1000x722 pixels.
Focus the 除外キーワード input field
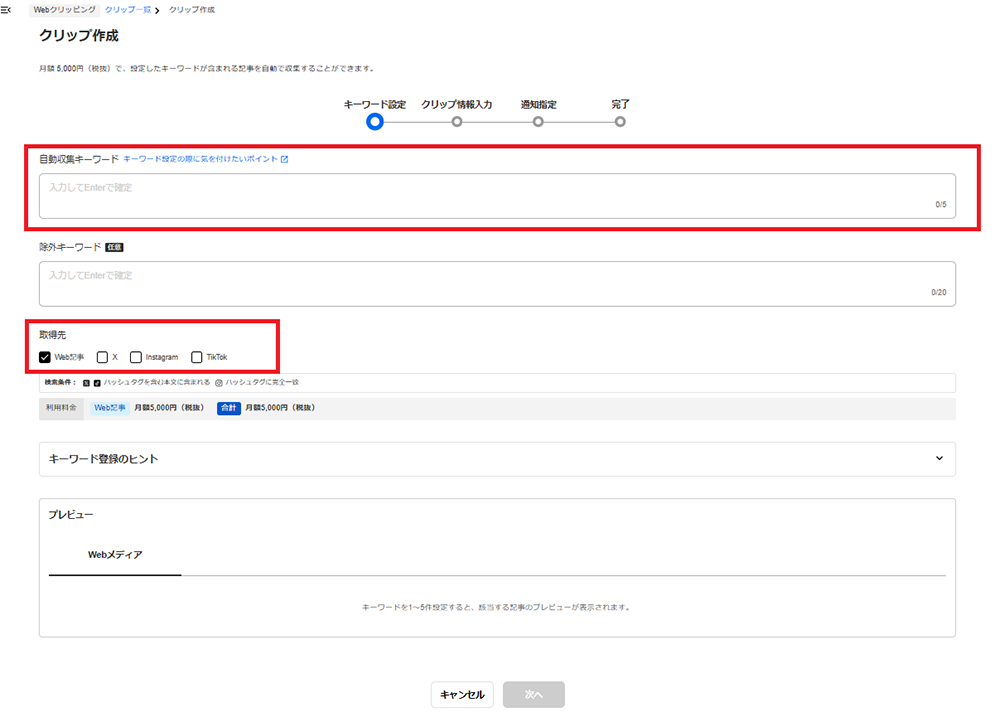[497, 284]
